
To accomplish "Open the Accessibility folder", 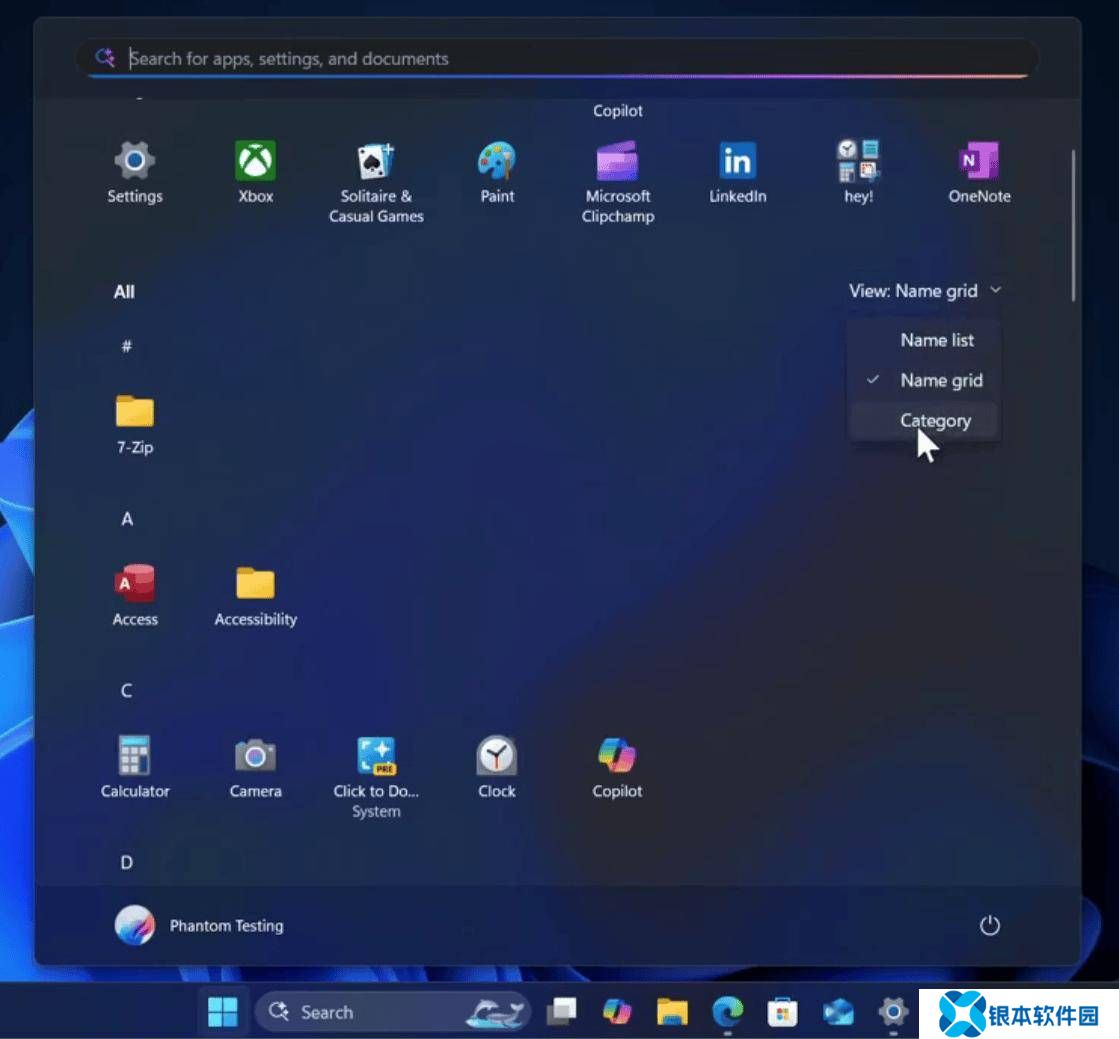I will click(255, 596).
